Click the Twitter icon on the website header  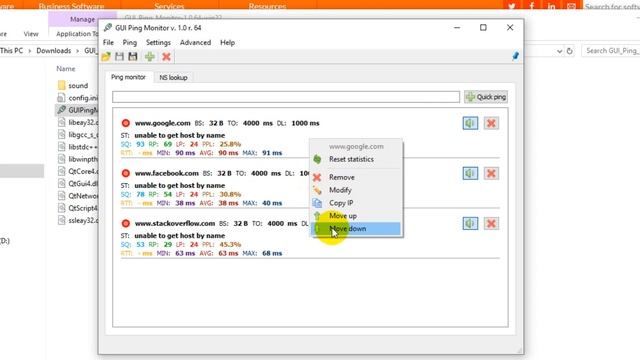(x=511, y=6)
